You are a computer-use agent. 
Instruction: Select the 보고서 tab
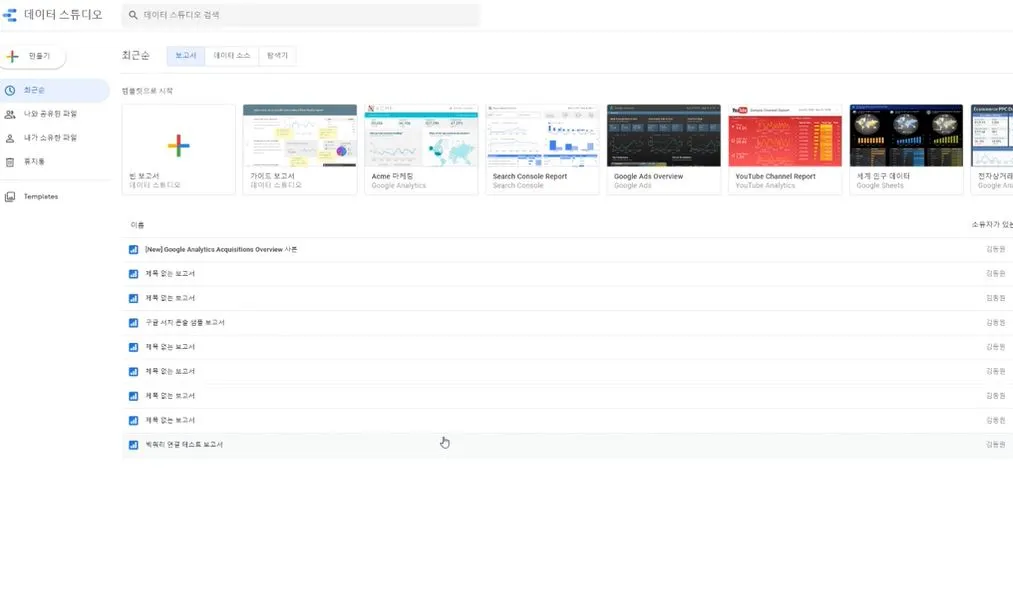tap(184, 55)
